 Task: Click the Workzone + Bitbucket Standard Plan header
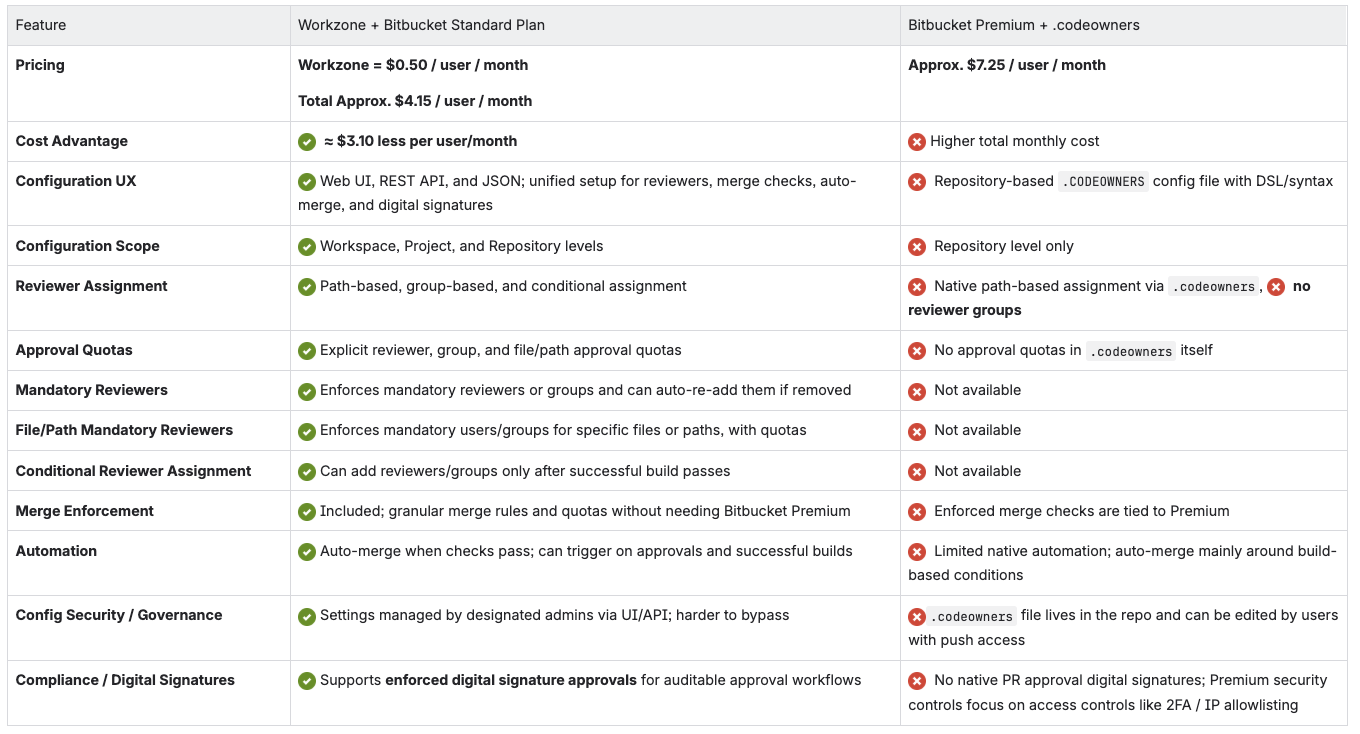pos(421,25)
